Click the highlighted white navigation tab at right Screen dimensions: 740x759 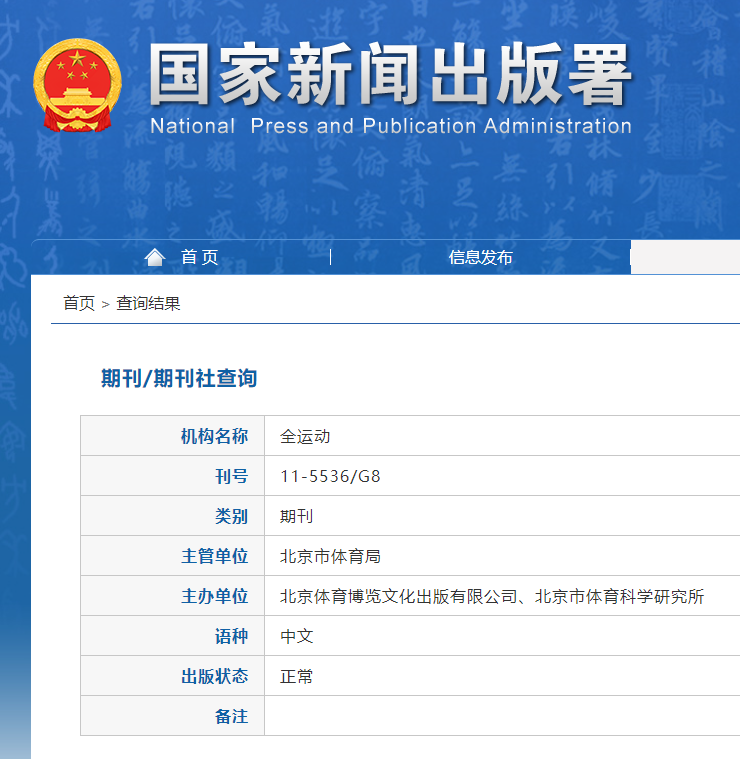pos(685,257)
